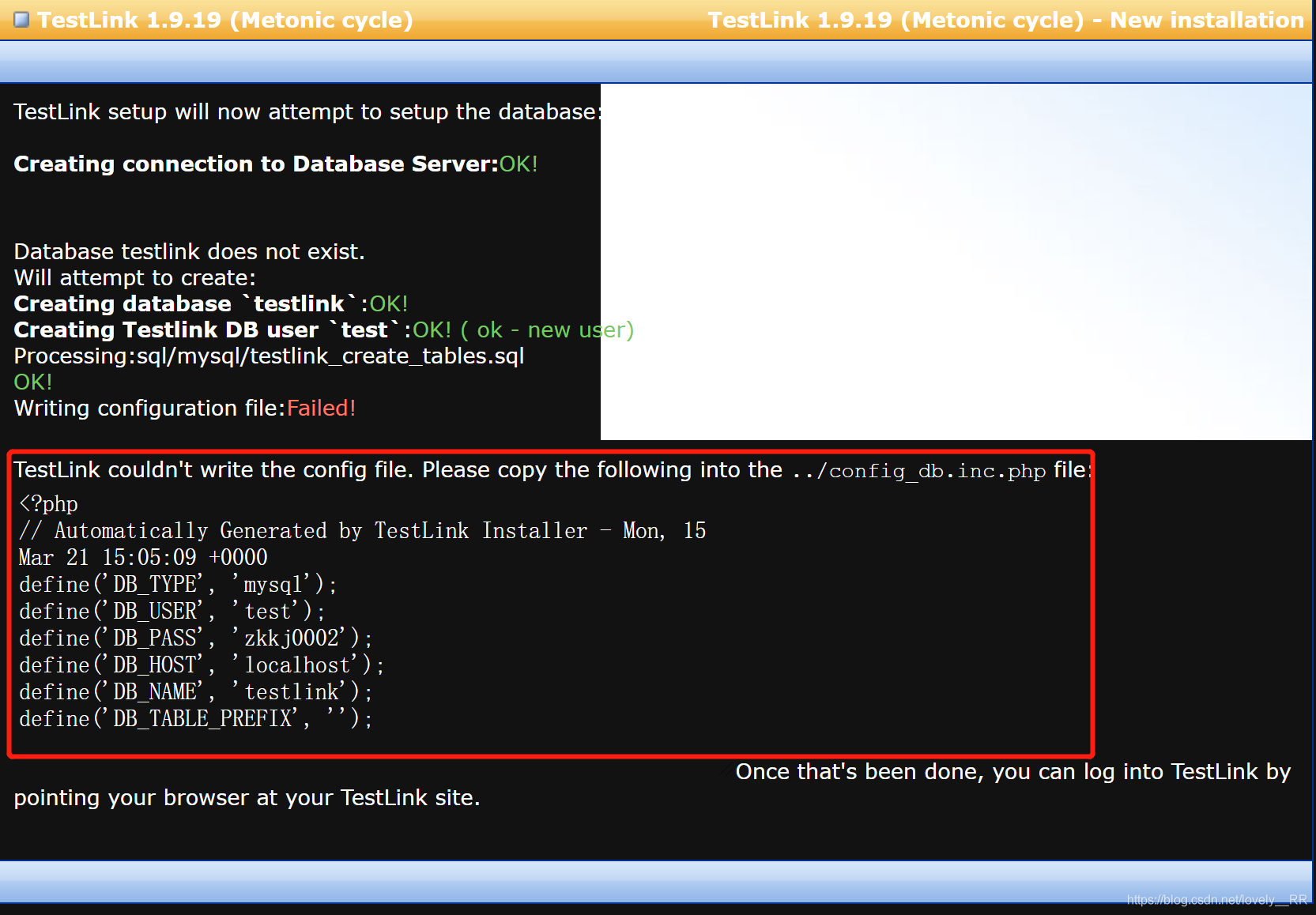Click 'Creating Testlink DB user `test`' label
1316x915 pixels.
209,329
